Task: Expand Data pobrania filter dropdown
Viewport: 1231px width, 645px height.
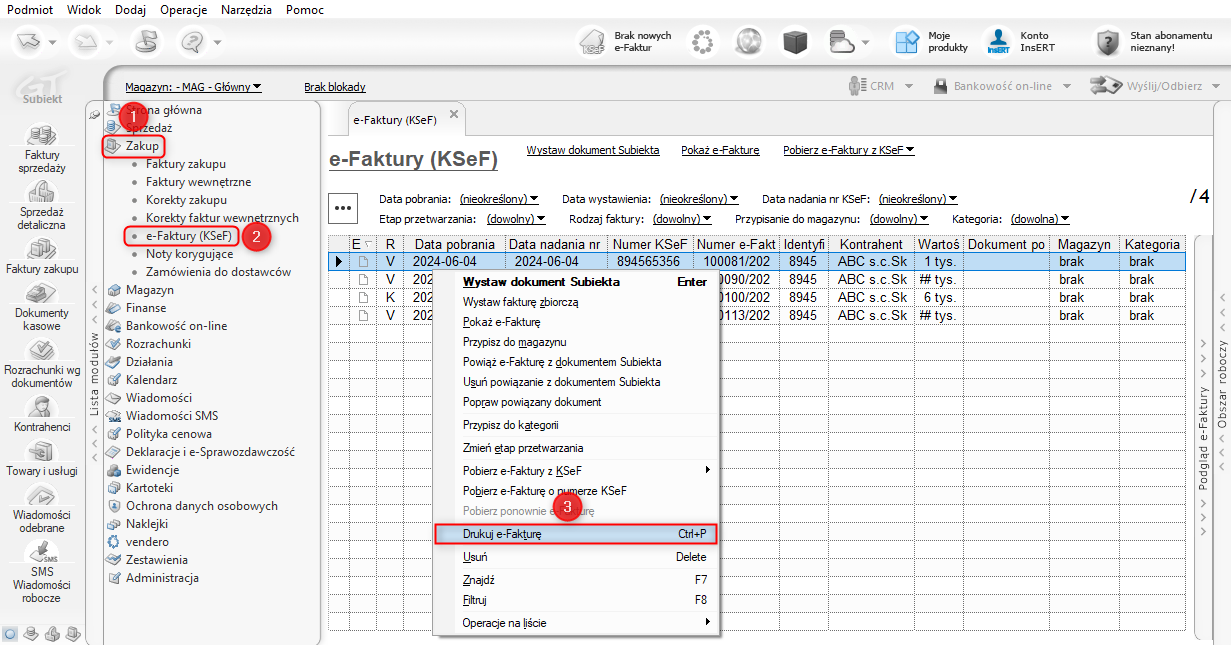Action: coord(499,199)
